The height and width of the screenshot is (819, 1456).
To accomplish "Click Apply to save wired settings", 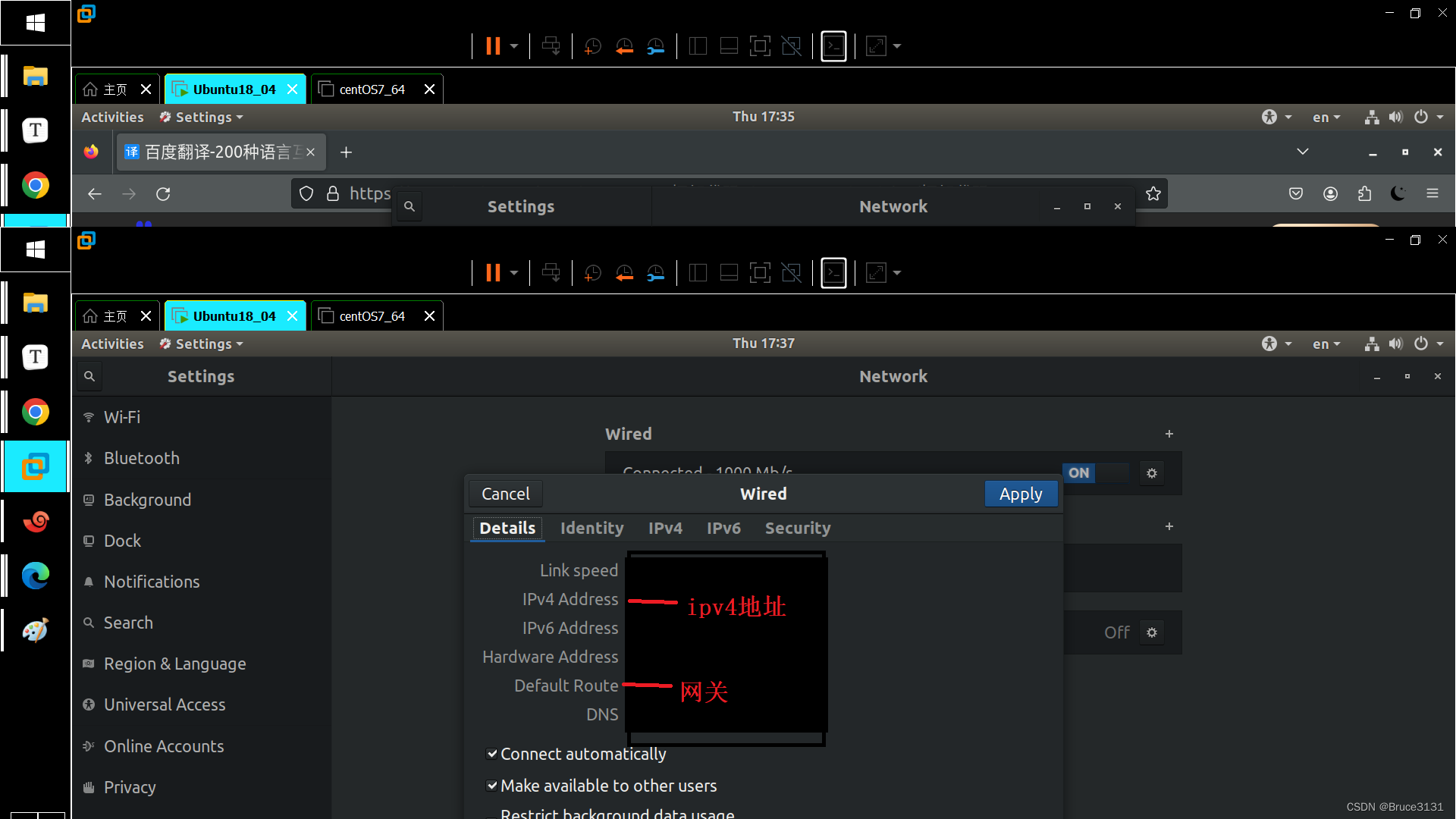I will tap(1021, 493).
